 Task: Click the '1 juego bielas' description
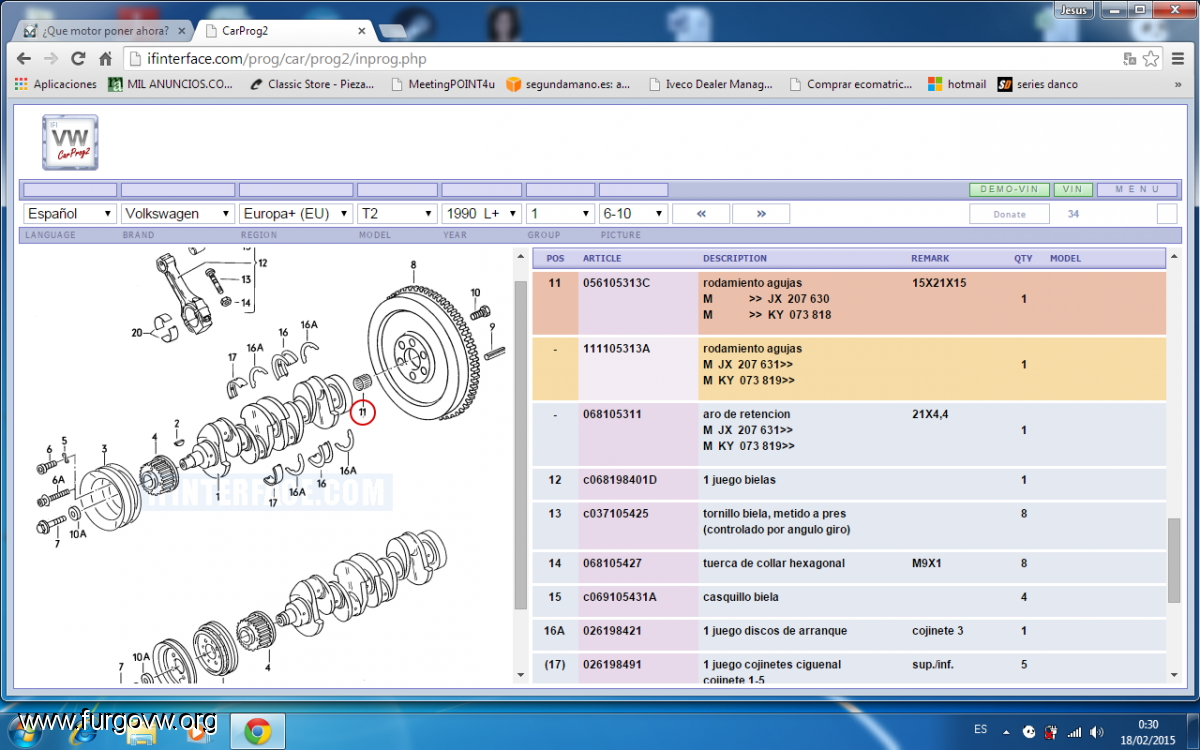coord(739,480)
